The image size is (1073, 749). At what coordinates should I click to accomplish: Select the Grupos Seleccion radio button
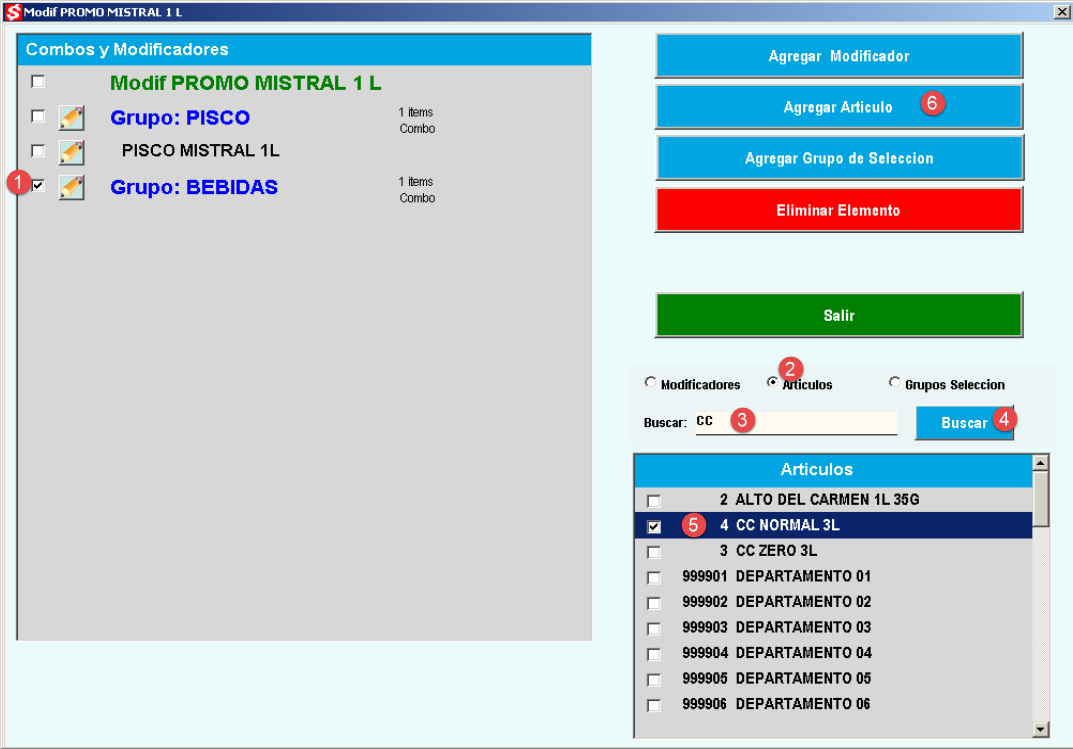click(894, 382)
